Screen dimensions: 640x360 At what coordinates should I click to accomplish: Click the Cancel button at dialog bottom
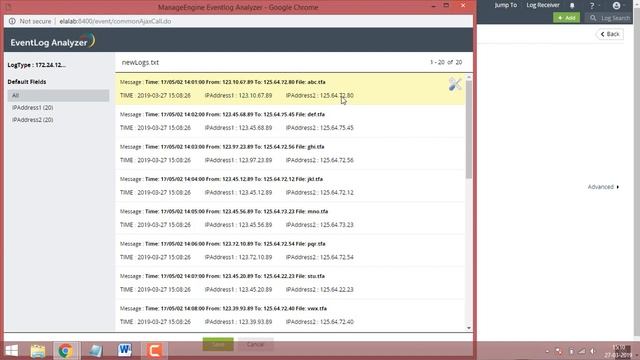click(256, 344)
